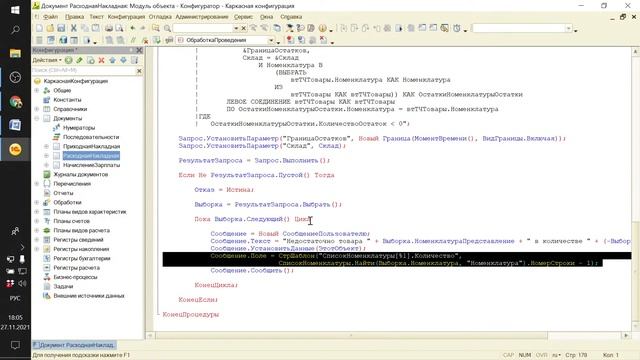The height and width of the screenshot is (360, 640).
Task: Click the КонецПроцедуры code line
Action: 191,314
